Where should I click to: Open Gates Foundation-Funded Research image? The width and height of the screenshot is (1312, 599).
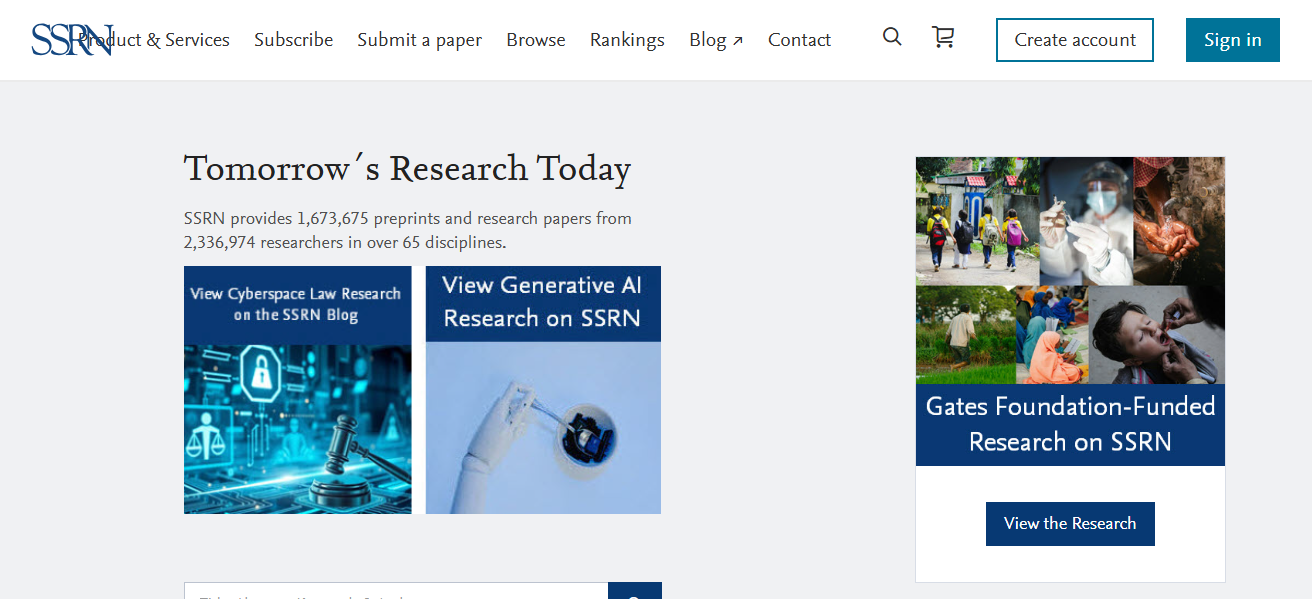point(1070,311)
